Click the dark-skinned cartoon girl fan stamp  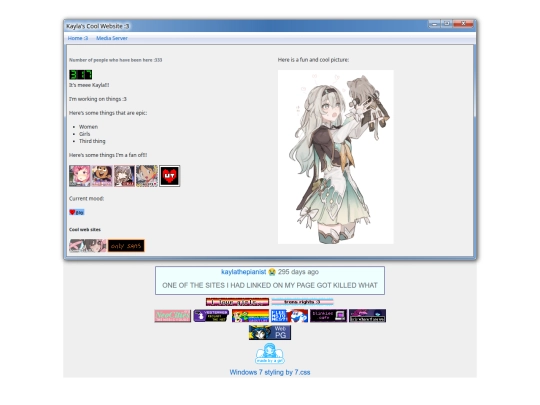tap(102, 176)
